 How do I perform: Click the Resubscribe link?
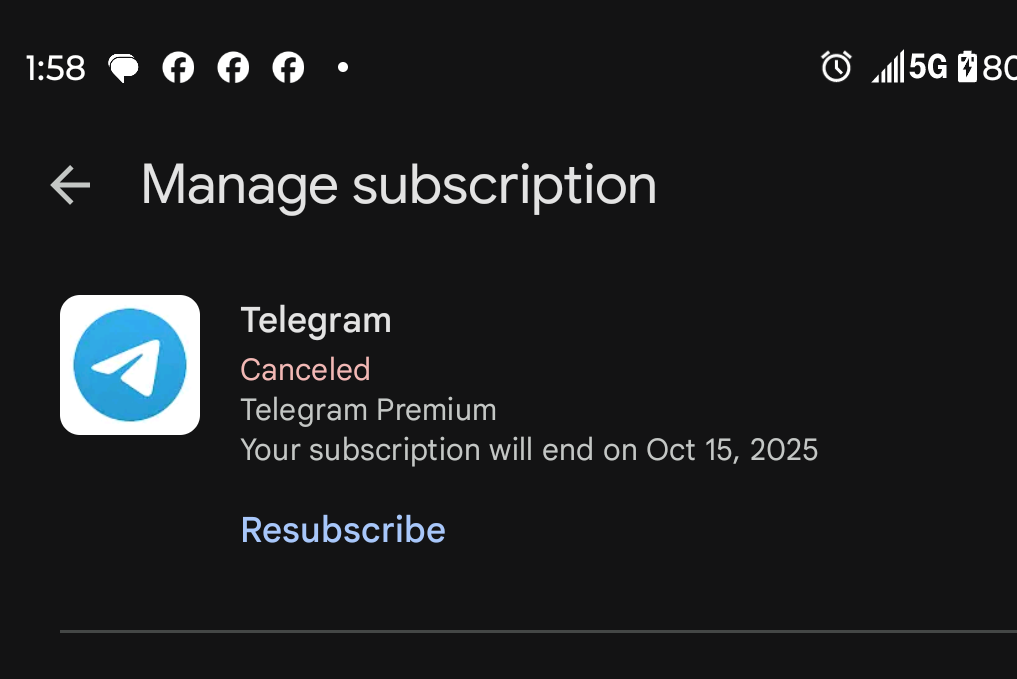point(343,529)
